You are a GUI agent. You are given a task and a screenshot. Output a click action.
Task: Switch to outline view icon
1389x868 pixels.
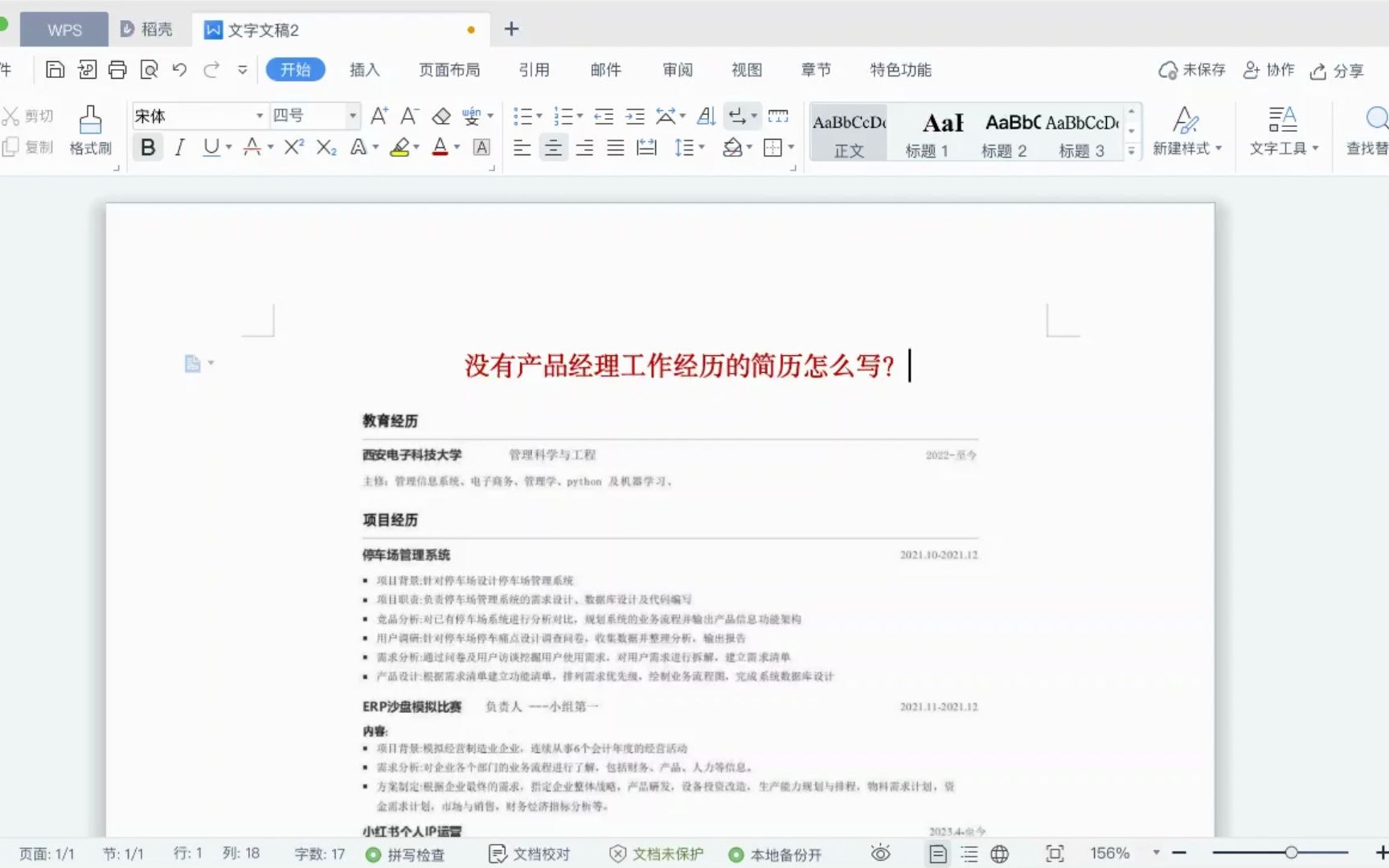point(969,854)
